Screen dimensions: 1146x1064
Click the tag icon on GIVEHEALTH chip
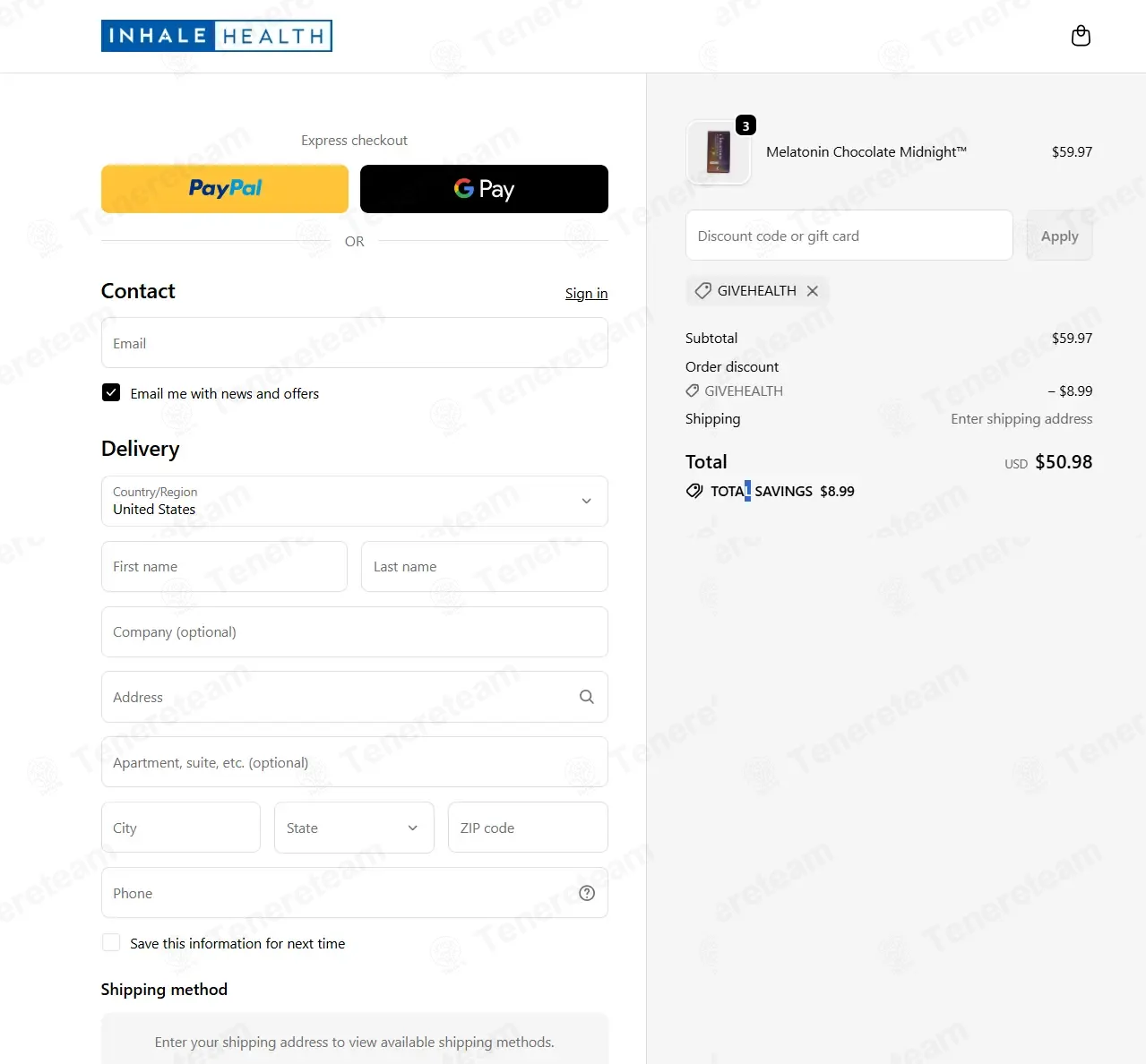point(703,291)
